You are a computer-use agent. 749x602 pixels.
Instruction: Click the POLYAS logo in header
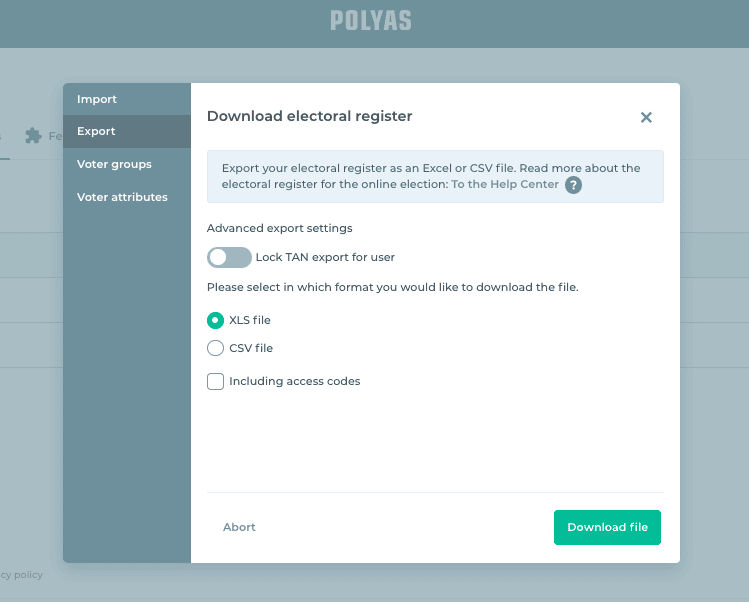point(371,20)
